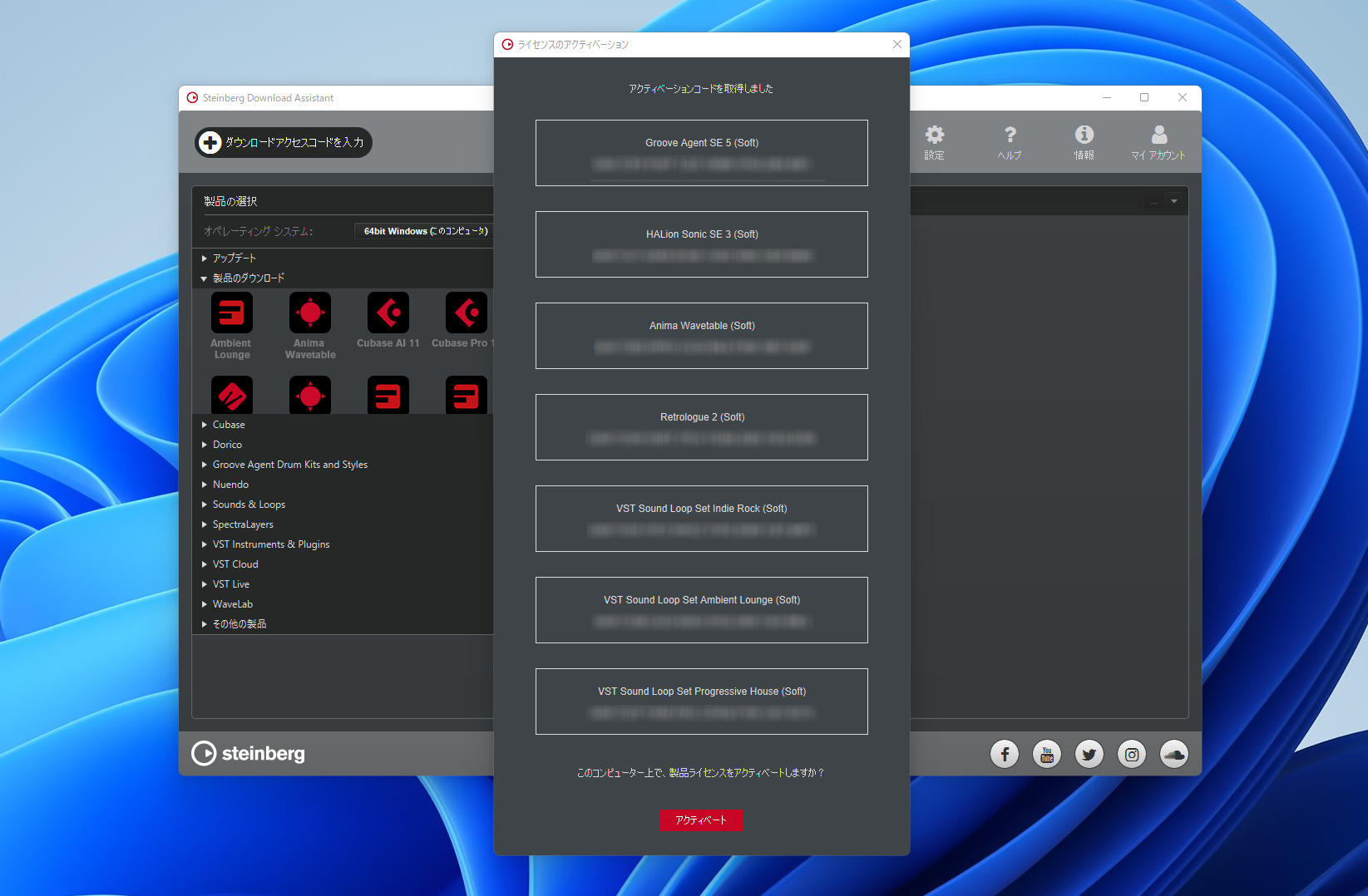Expand VST Instruments & Plugins item
The image size is (1368, 896).
click(204, 544)
